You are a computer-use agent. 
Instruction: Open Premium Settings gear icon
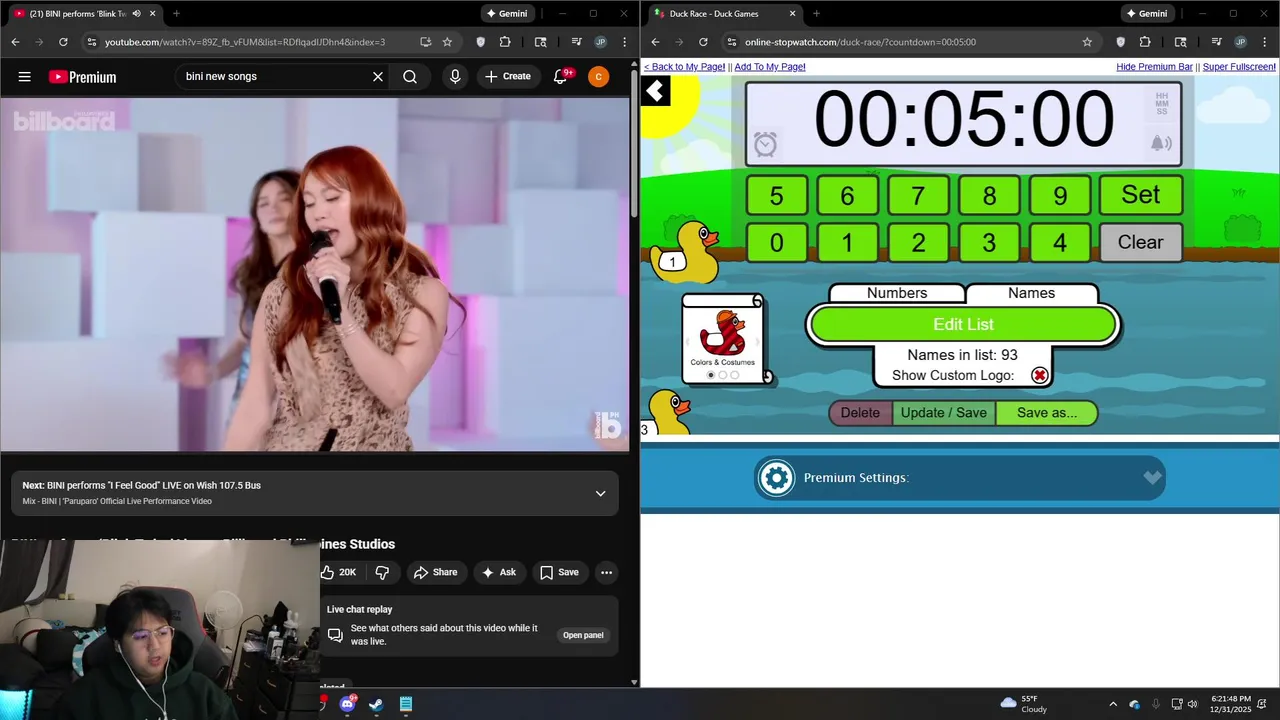(776, 478)
